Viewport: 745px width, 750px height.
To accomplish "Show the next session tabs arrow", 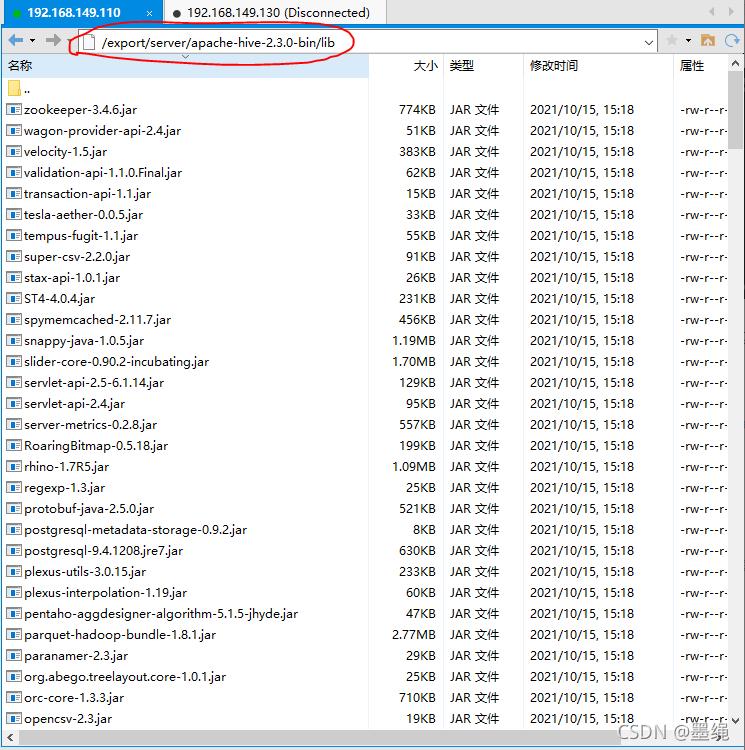I will click(x=731, y=11).
